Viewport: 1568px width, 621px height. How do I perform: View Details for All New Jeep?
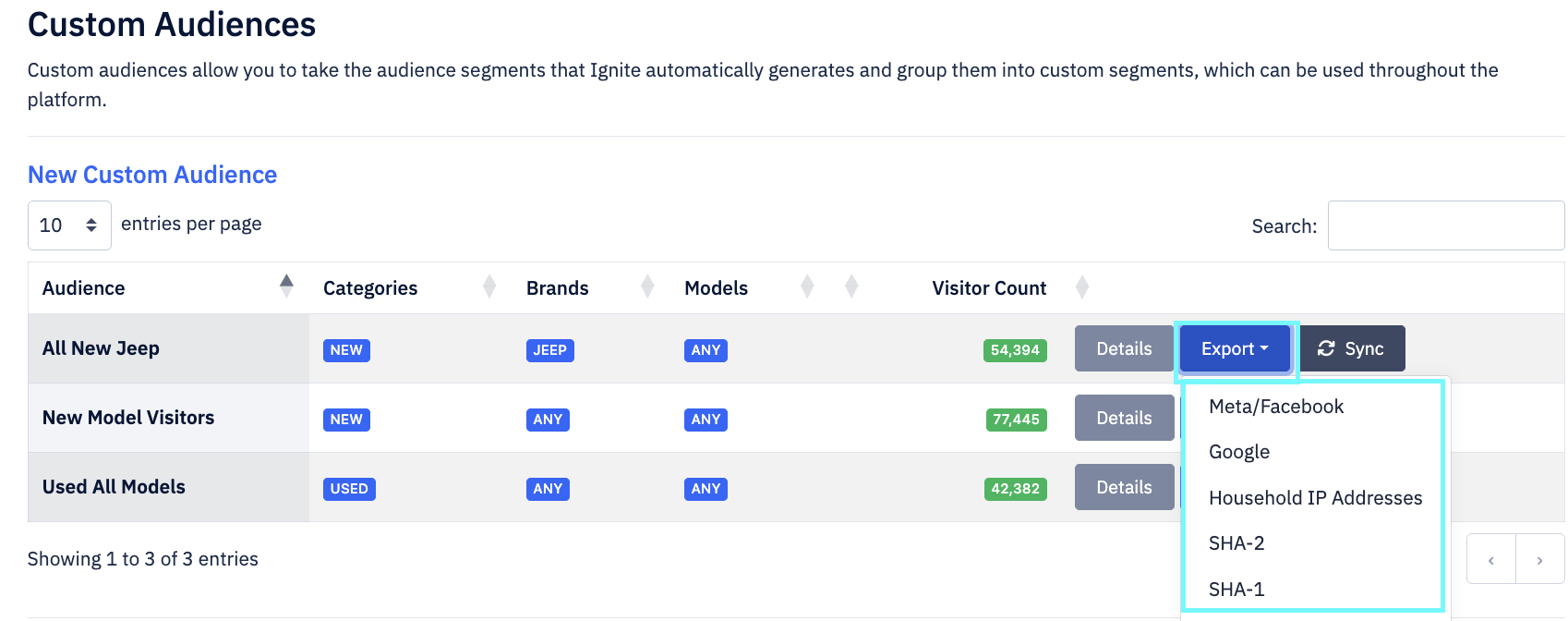point(1124,348)
